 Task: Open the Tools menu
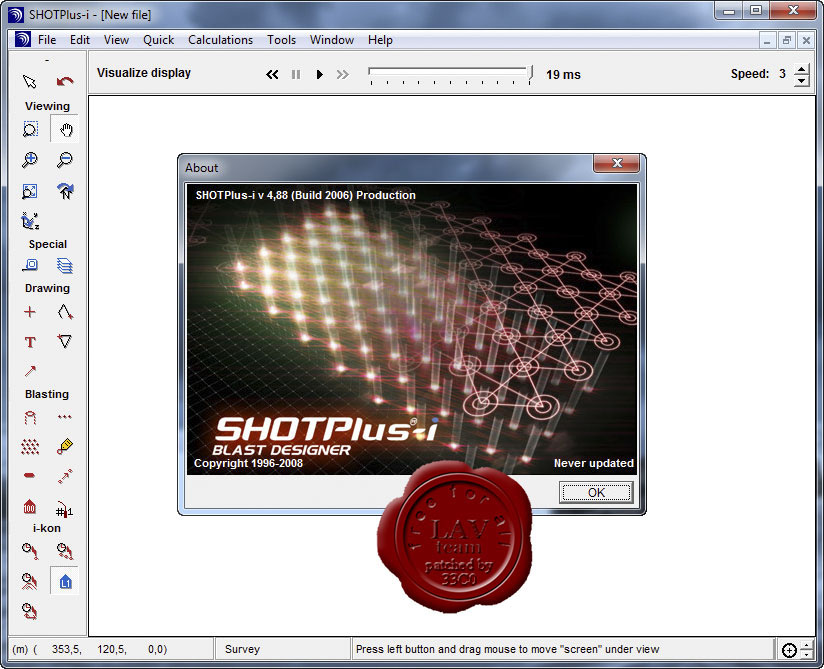(x=282, y=40)
